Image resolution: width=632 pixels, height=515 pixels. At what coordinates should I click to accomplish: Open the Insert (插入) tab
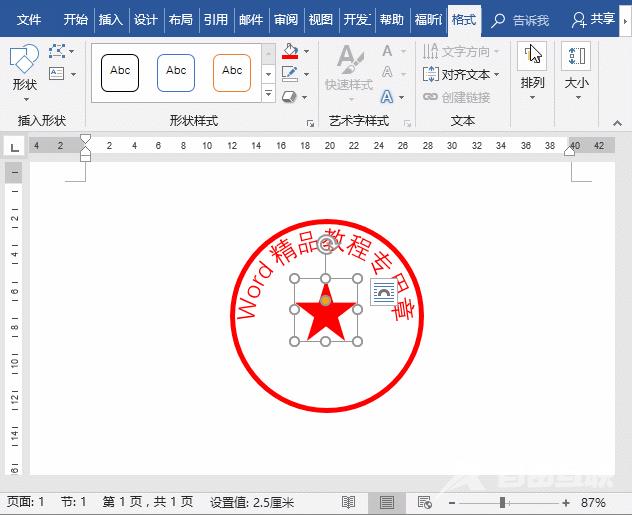pos(110,19)
